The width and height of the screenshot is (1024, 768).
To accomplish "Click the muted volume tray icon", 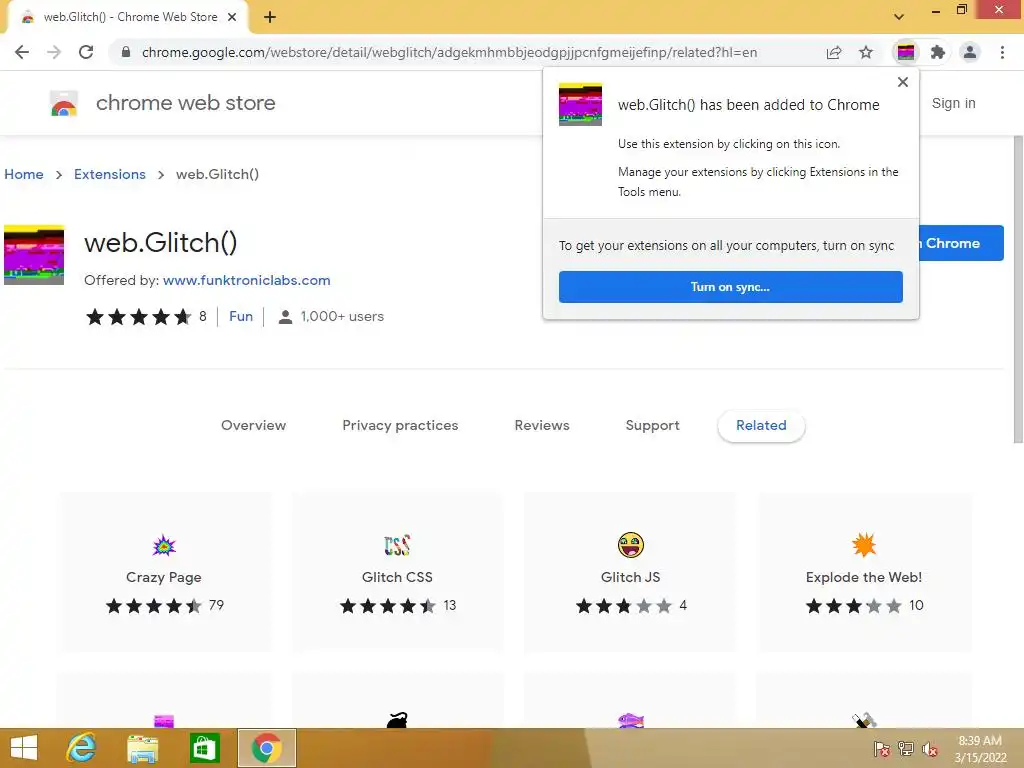I will [x=930, y=748].
